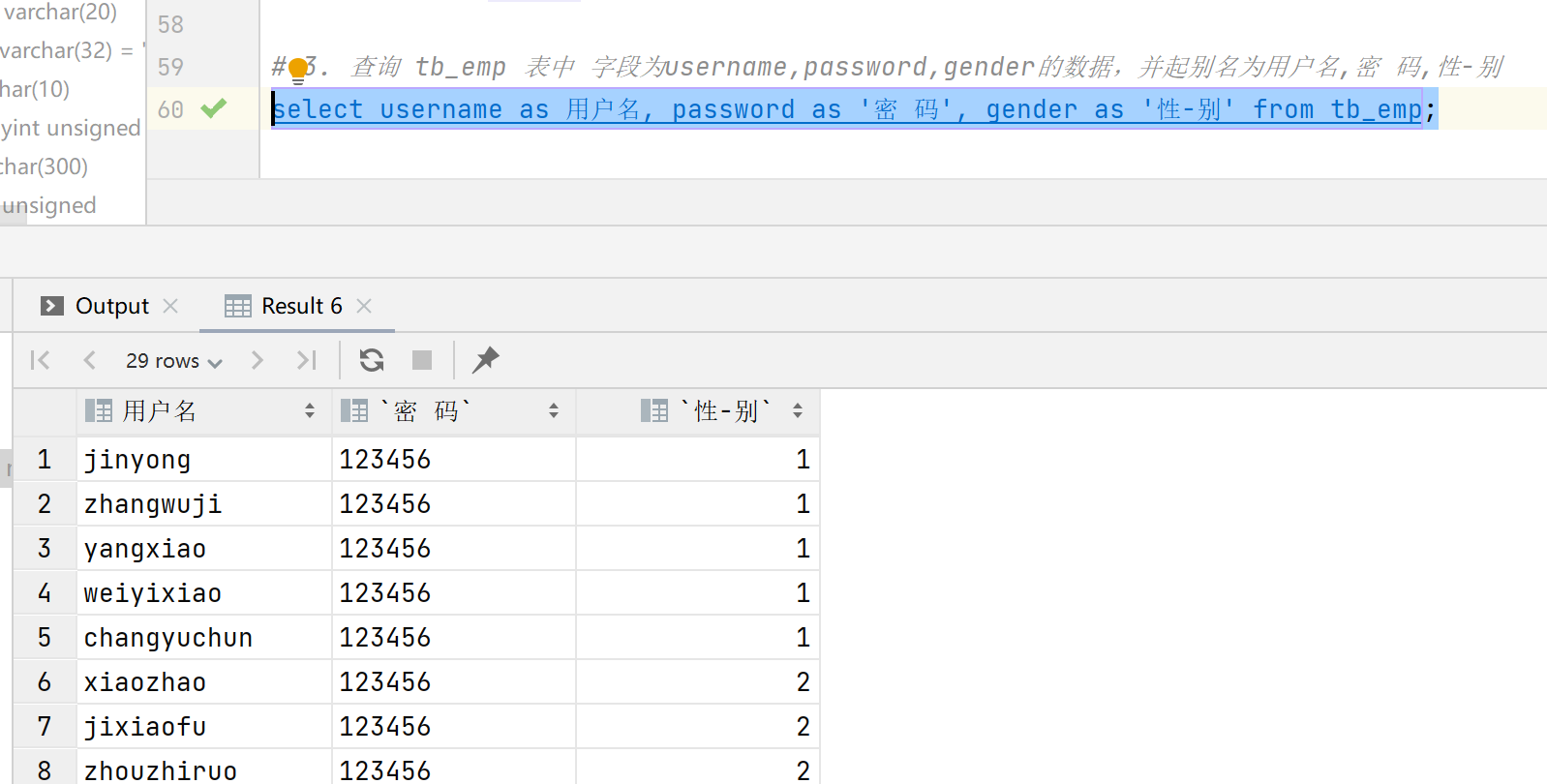This screenshot has height=784, width=1547.
Task: Sort by the 密 码 column arrows
Action: (554, 411)
